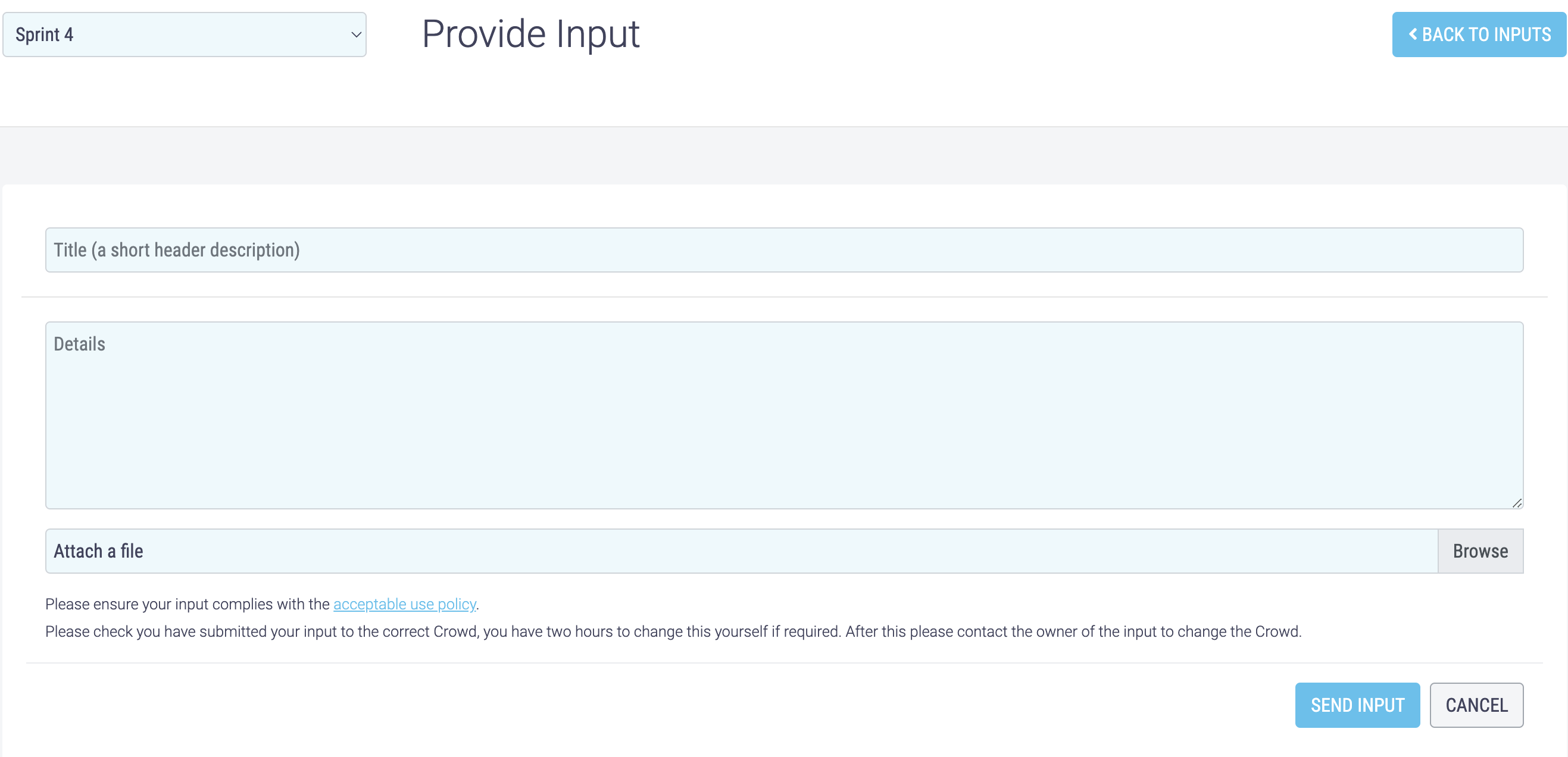
Task: Click the divider line above Send Input
Action: pyautogui.click(x=784, y=663)
